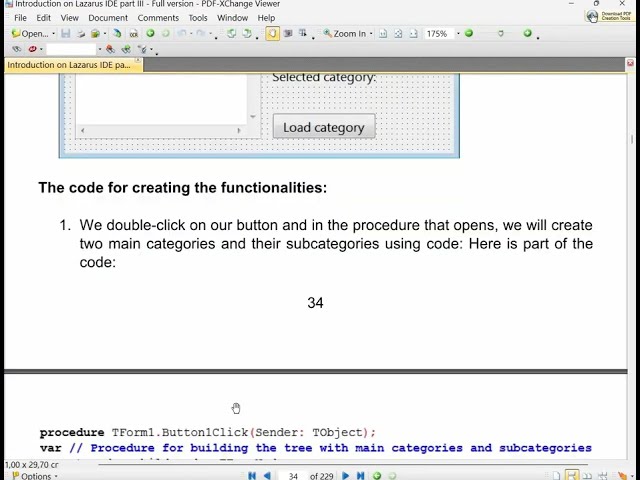Viewport: 640px width, 480px height.
Task: Click the Print icon
Action: click(81, 33)
